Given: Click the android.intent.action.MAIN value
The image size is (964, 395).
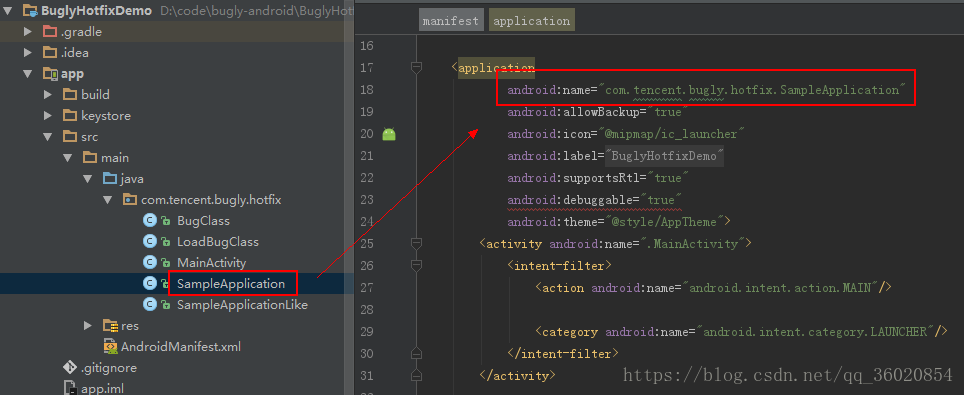Looking at the screenshot, I should pos(781,287).
